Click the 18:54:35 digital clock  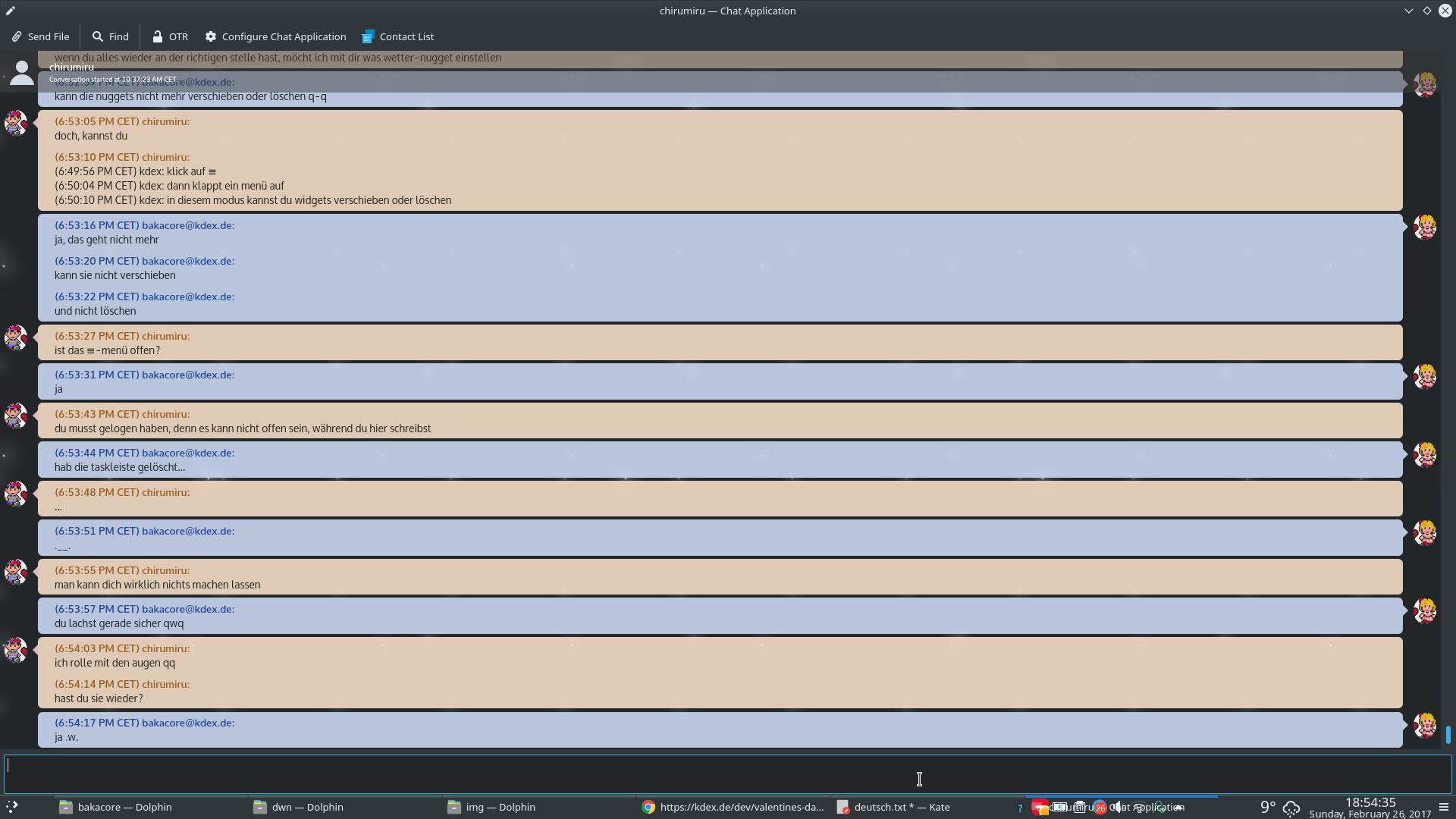pyautogui.click(x=1370, y=802)
